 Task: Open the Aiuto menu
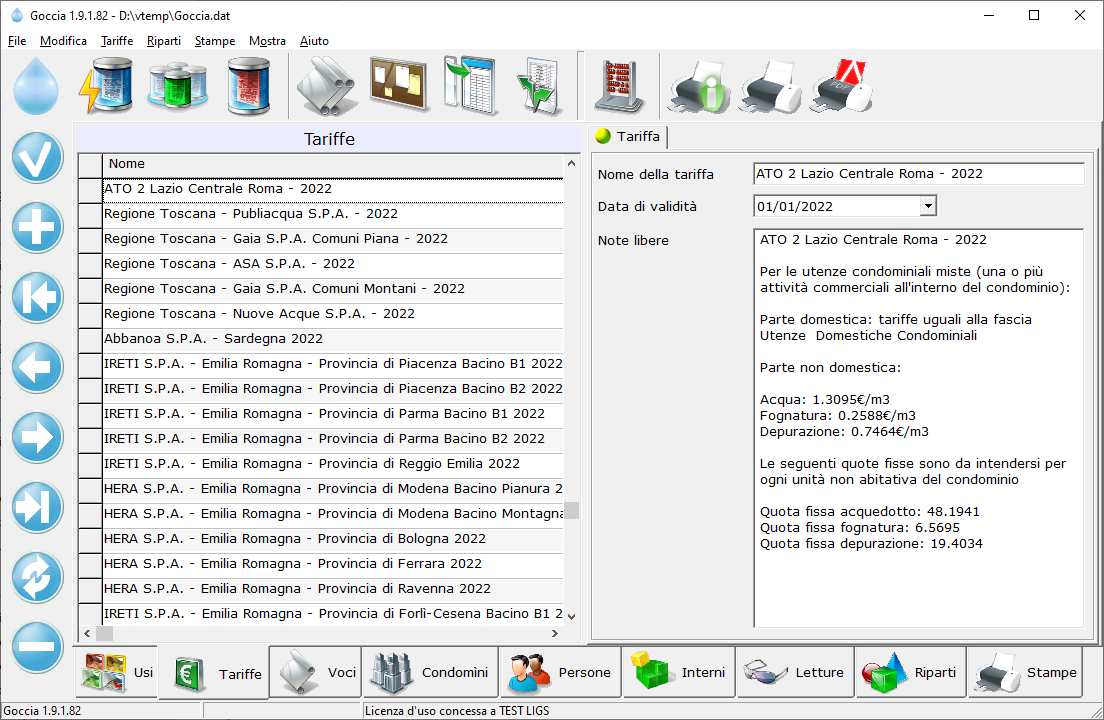tap(314, 41)
